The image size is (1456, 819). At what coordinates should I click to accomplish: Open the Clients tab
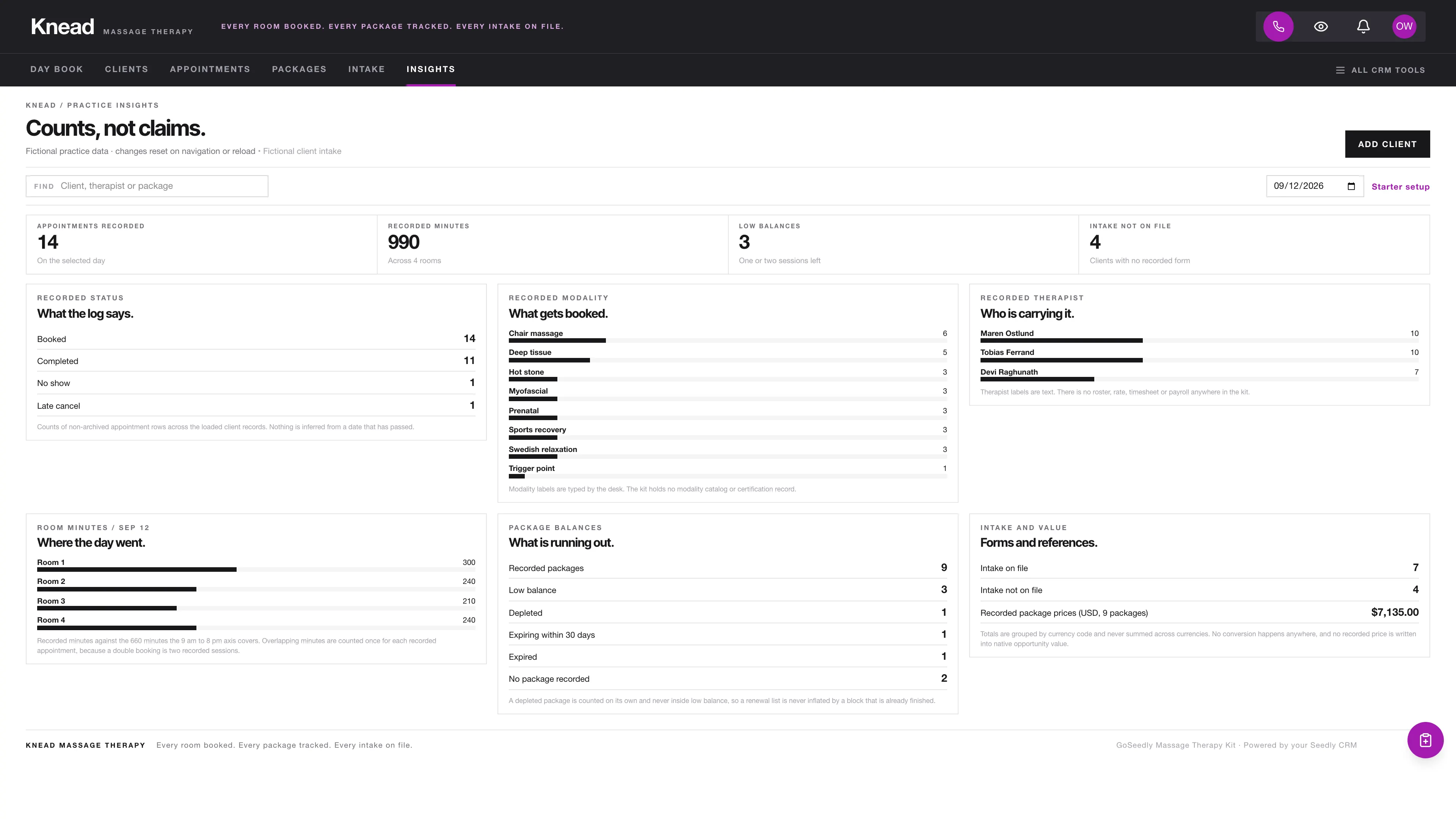tap(127, 69)
